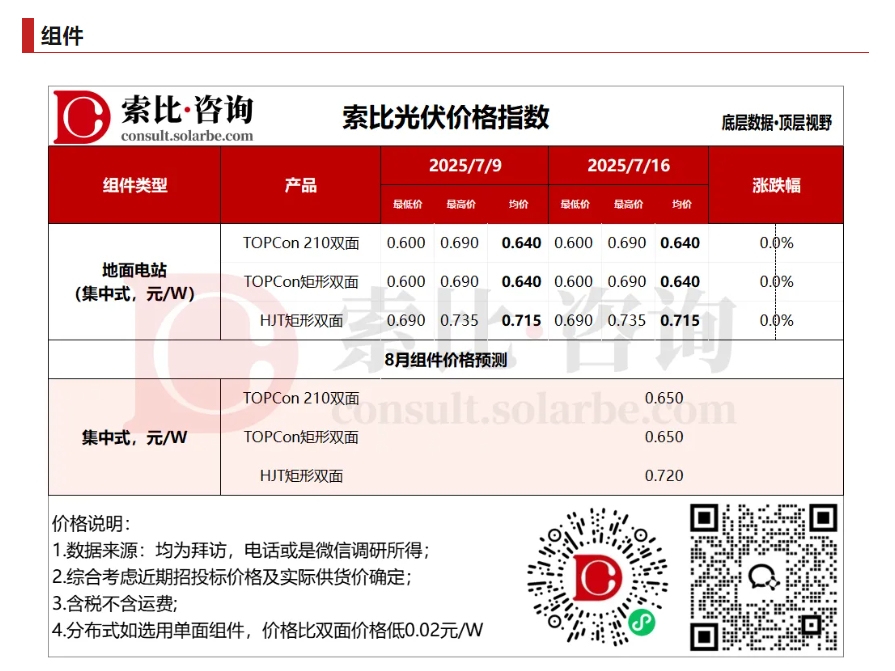This screenshot has height=671, width=895.
Task: Click the 0.0% change for TOPCon矩形双面
Action: coord(776,282)
